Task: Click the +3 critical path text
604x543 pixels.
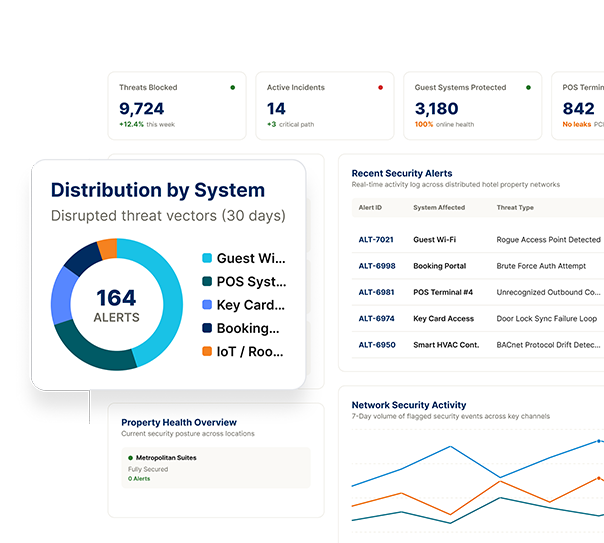Action: (290, 124)
